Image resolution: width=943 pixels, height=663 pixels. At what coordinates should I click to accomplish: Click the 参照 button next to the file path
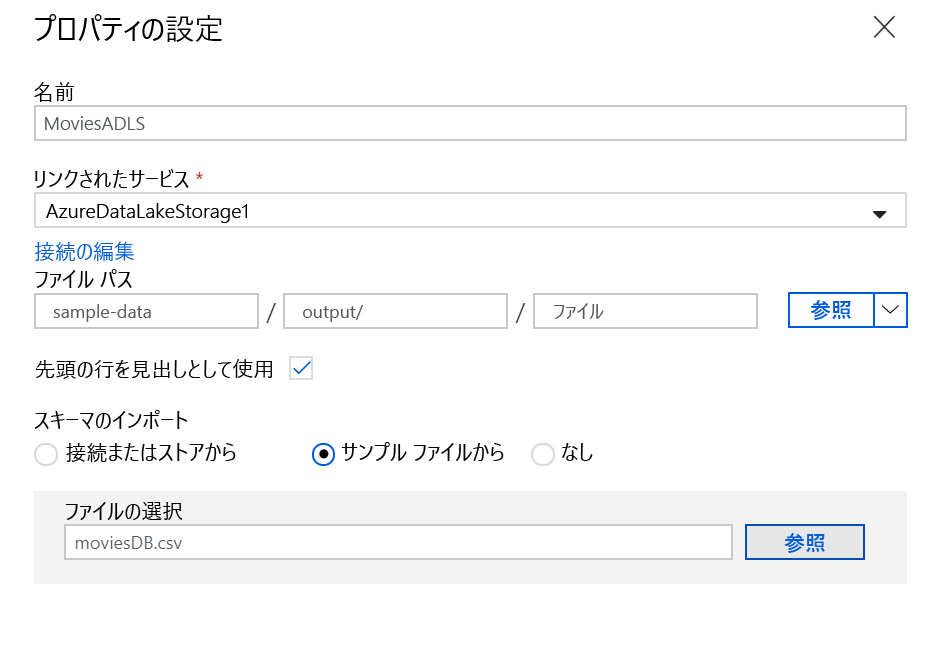pos(830,310)
